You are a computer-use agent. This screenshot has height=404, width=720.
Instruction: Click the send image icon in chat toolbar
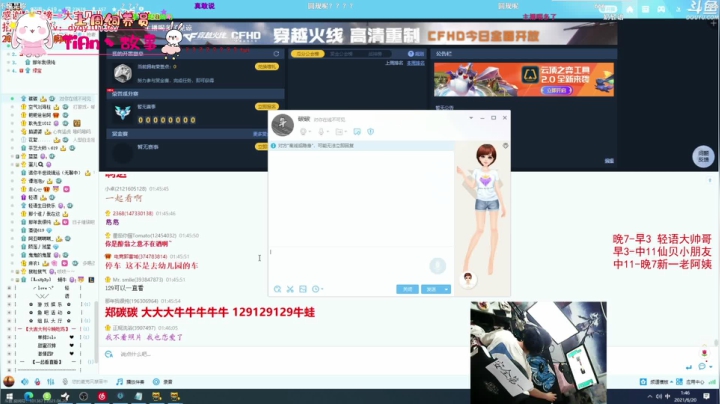pyautogui.click(x=303, y=289)
